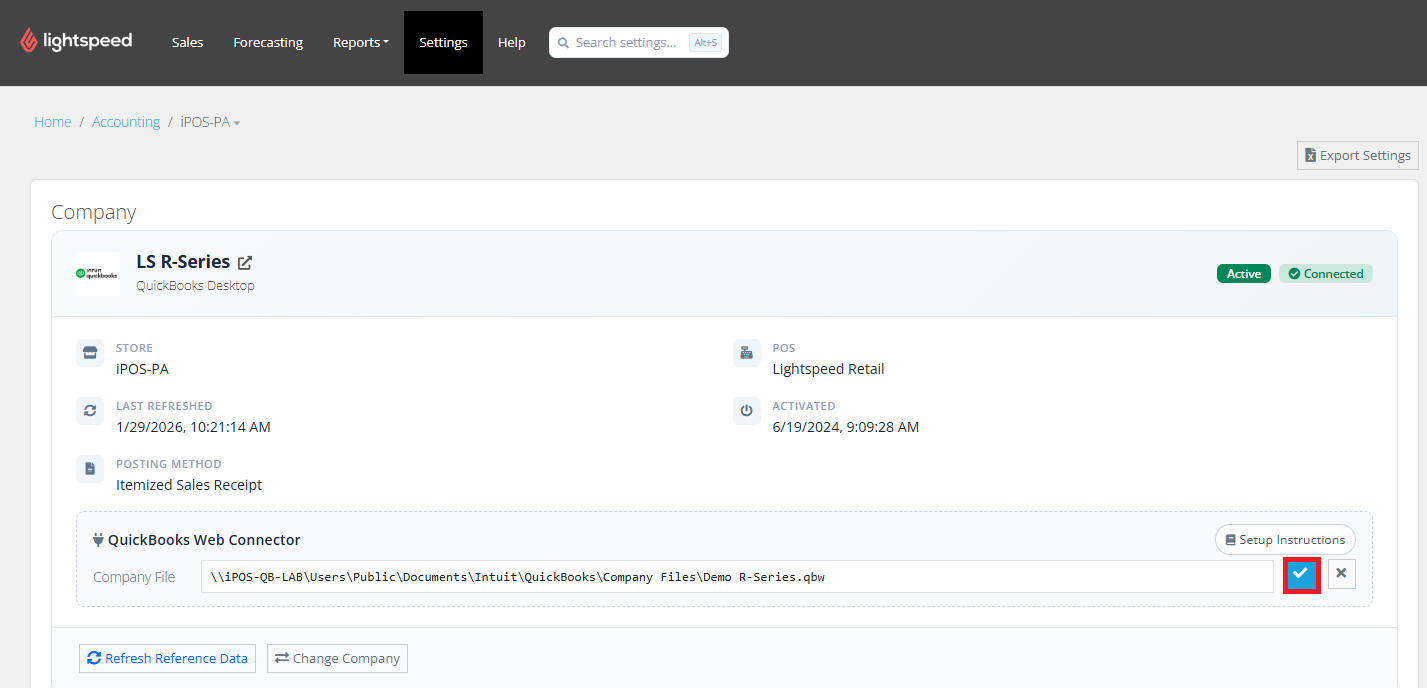Click the Activated power icon
The image size is (1427, 688).
coord(747,411)
